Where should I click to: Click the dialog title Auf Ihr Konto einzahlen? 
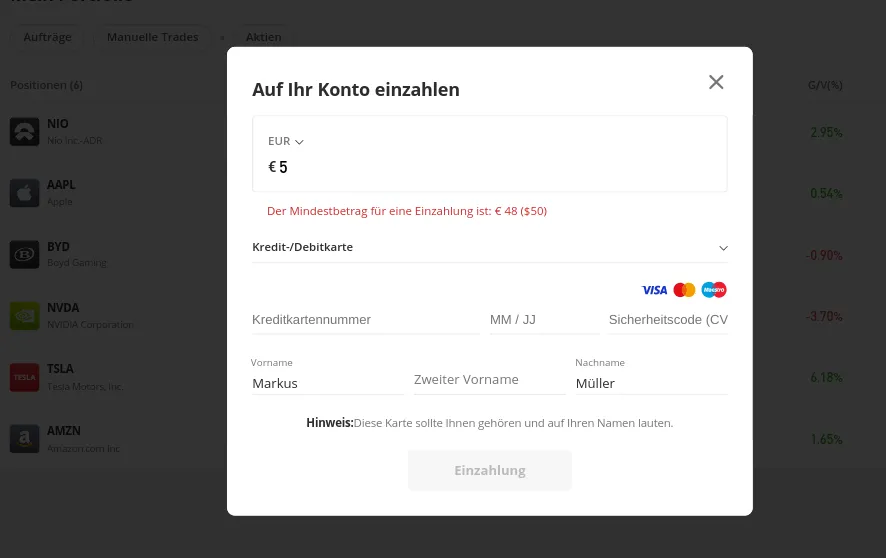356,90
